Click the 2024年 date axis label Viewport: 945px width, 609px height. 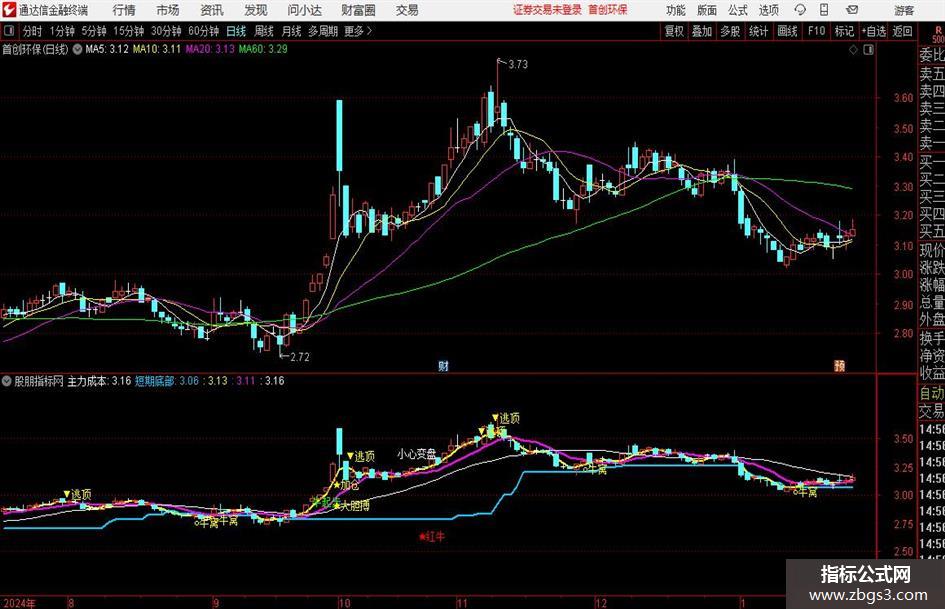19,603
